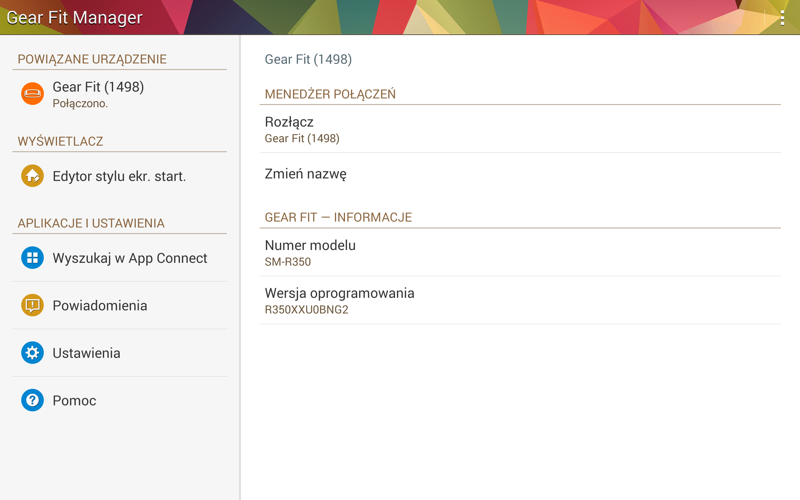Viewport: 800px width, 500px height.
Task: Tap the home screen style editor icon
Action: coord(32,176)
